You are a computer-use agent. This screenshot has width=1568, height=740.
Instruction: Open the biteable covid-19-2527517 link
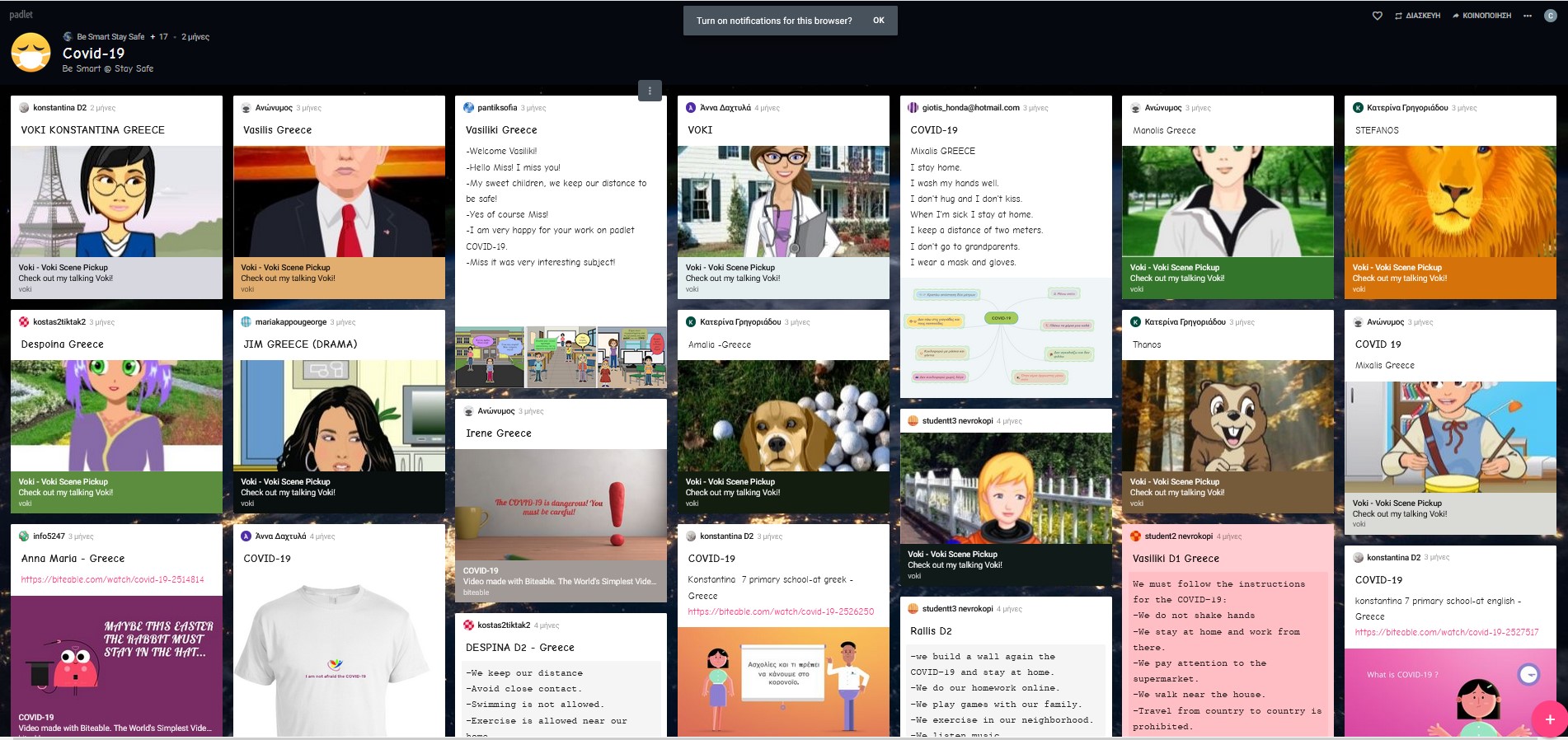tap(1447, 632)
